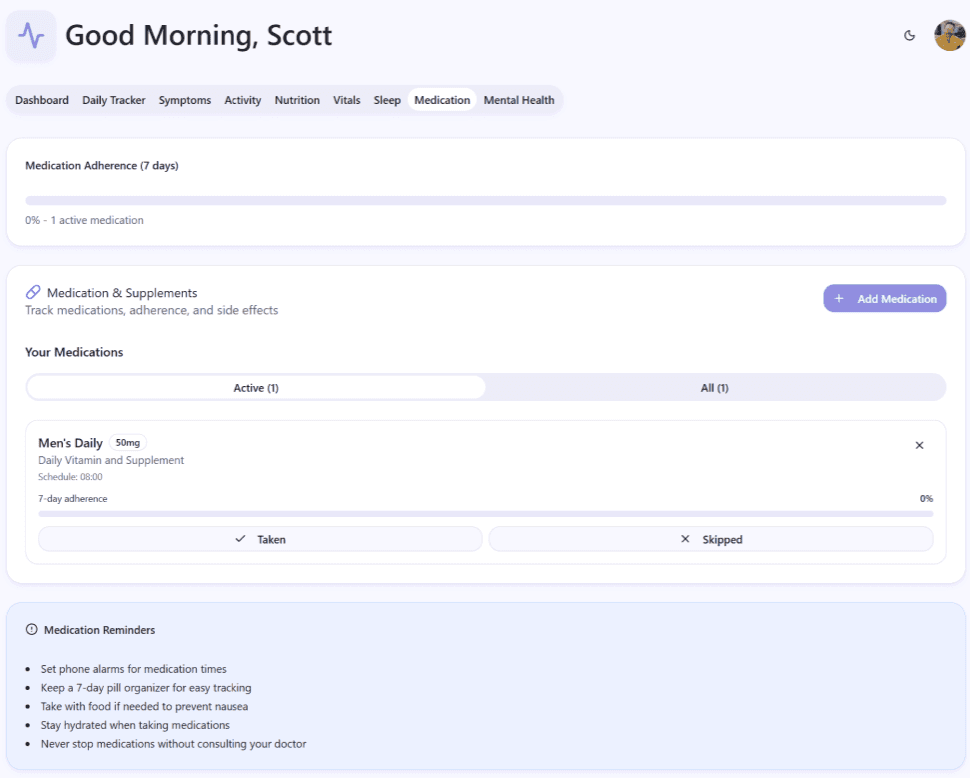Toggle dark mode moon icon

click(x=909, y=35)
